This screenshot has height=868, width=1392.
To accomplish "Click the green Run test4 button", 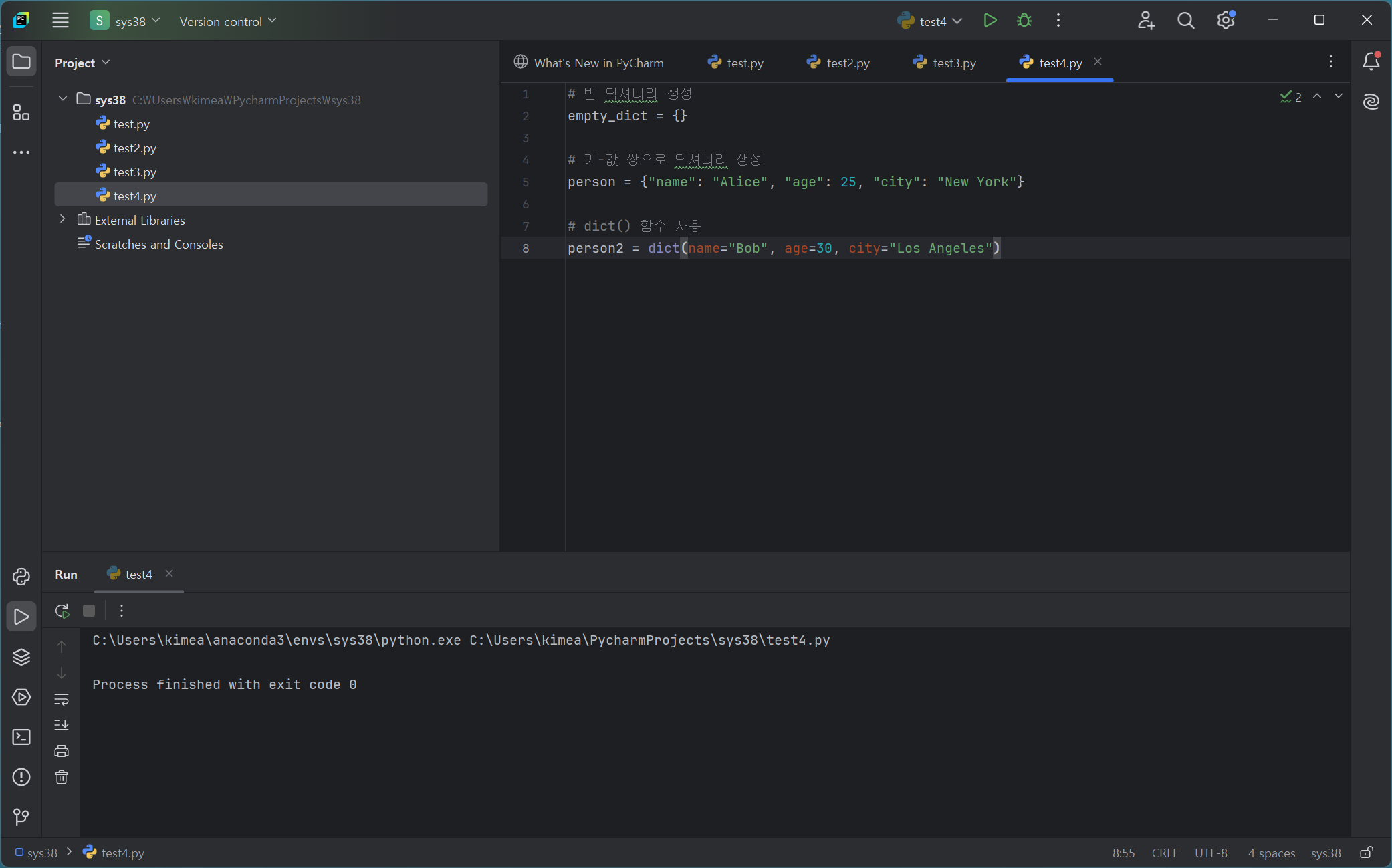I will pyautogui.click(x=990, y=21).
